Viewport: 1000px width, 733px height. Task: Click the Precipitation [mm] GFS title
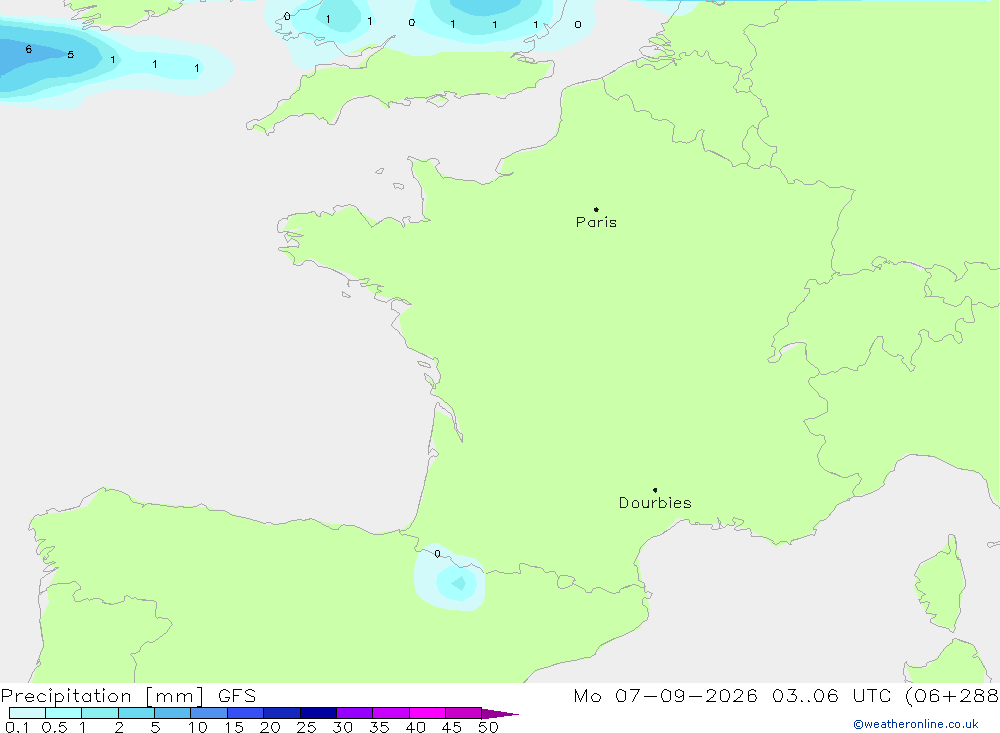(128, 695)
